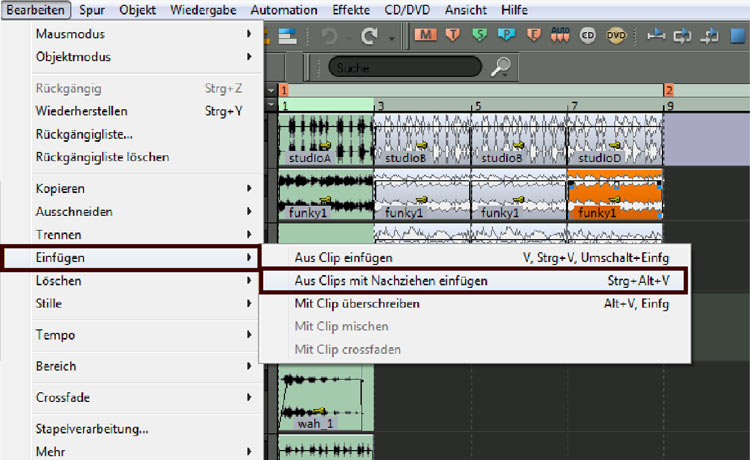Click the blue square toolbar icon

pos(739,36)
